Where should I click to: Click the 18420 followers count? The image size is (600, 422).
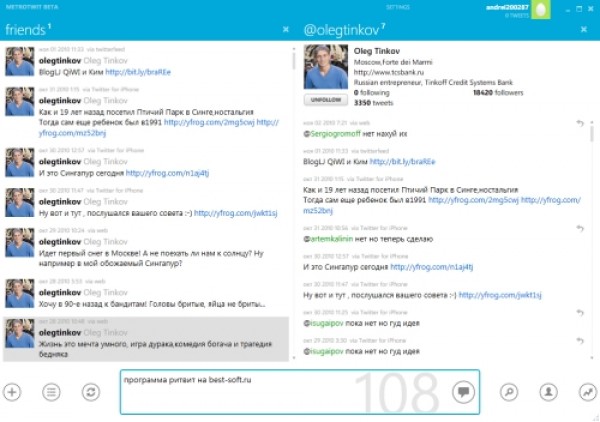point(498,92)
